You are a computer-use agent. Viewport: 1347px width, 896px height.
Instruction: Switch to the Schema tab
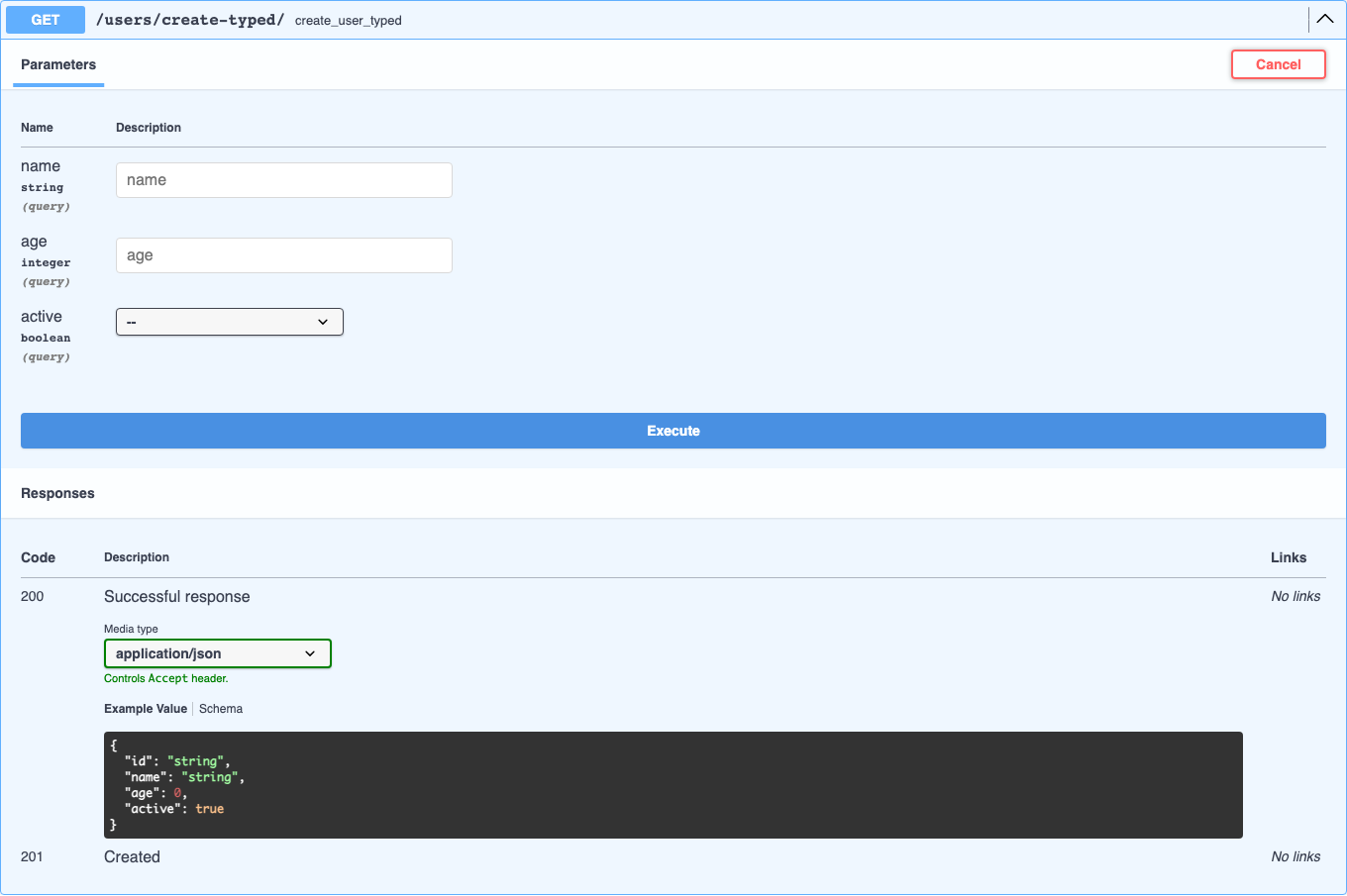pos(221,709)
